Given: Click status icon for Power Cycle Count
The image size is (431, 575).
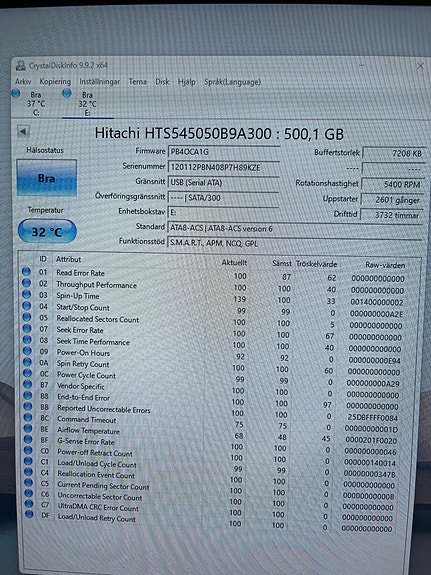Looking at the screenshot, I should (28, 373).
